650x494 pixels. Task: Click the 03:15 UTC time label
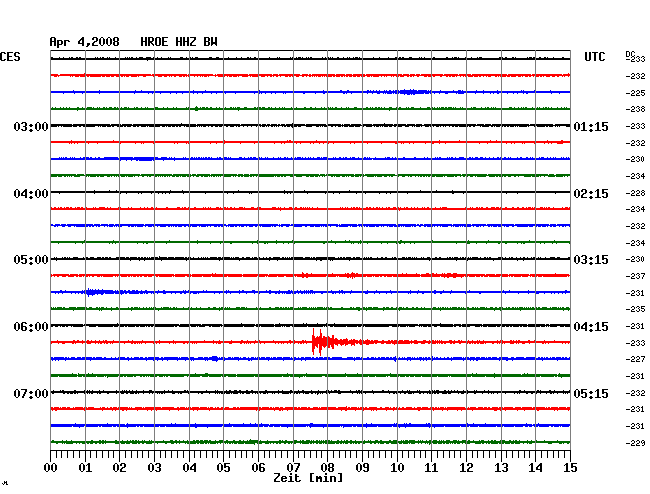pos(591,260)
